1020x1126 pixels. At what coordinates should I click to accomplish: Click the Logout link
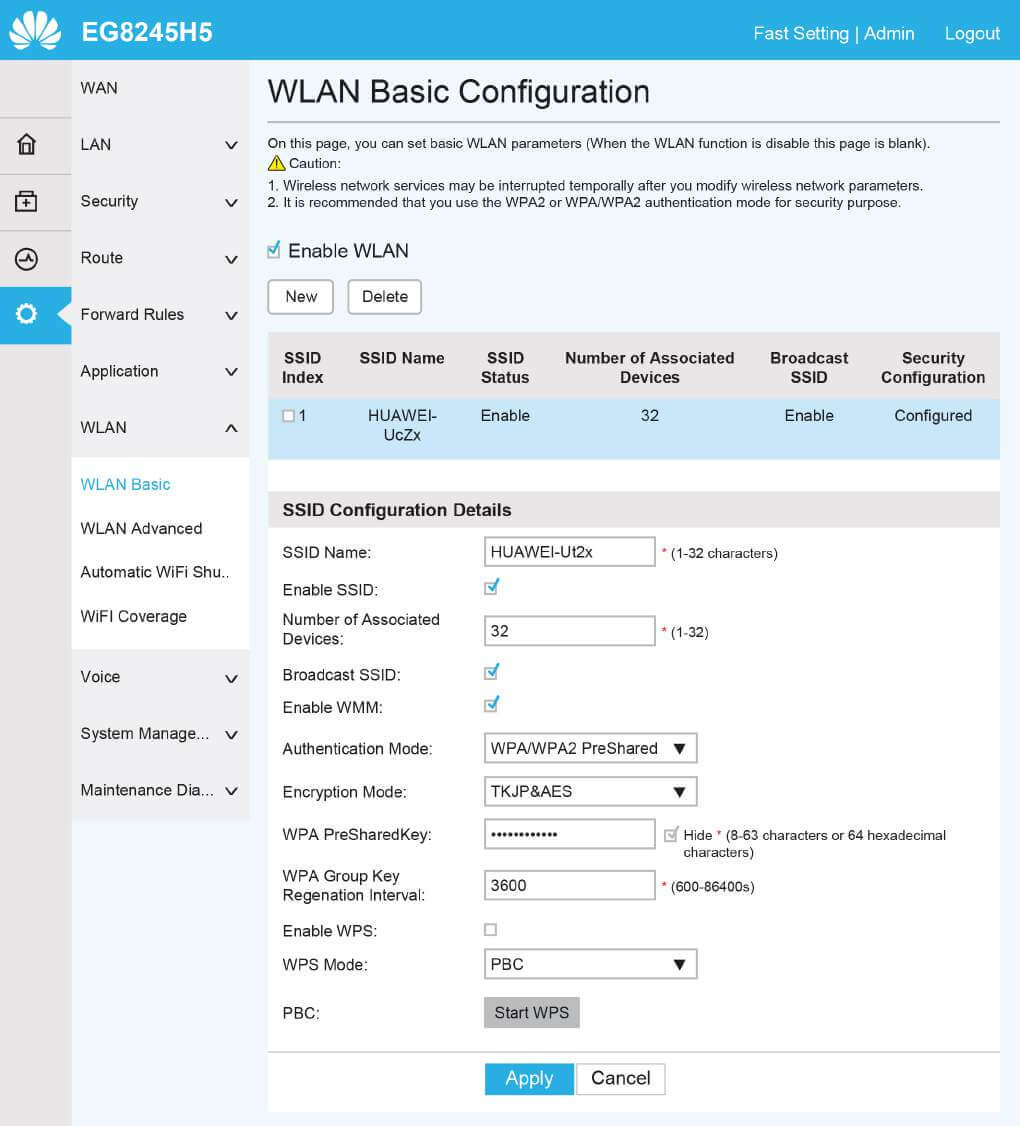972,33
